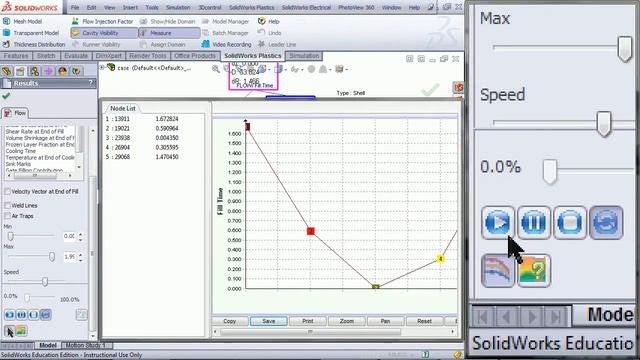The image size is (640, 360).
Task: Click the enlarged Stop button
Action: (570, 222)
